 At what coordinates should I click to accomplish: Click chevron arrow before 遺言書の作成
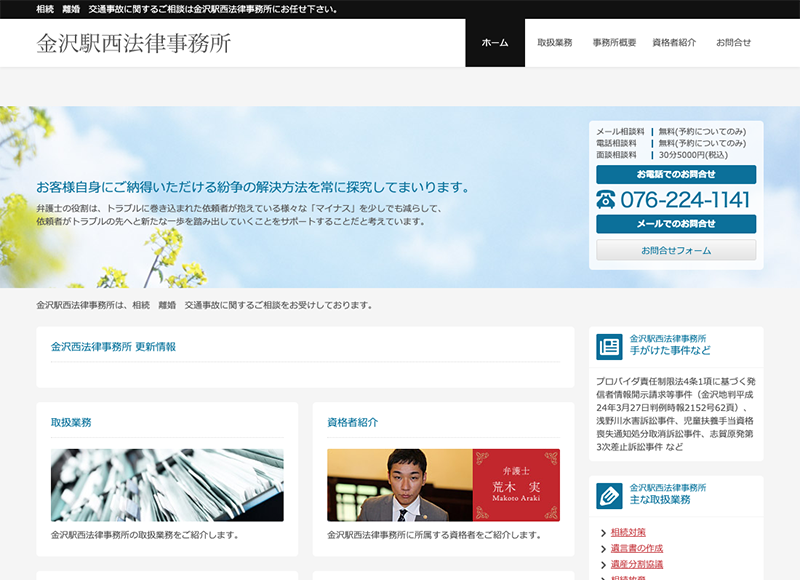tap(604, 549)
